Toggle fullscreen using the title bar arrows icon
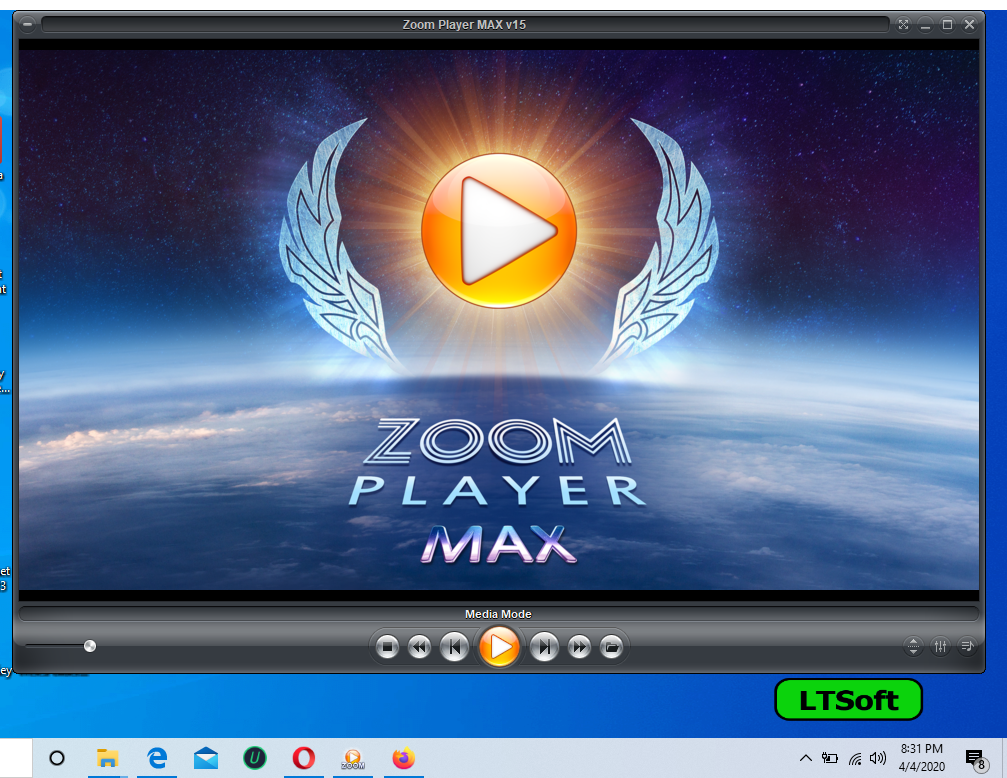1007x778 pixels. tap(904, 24)
